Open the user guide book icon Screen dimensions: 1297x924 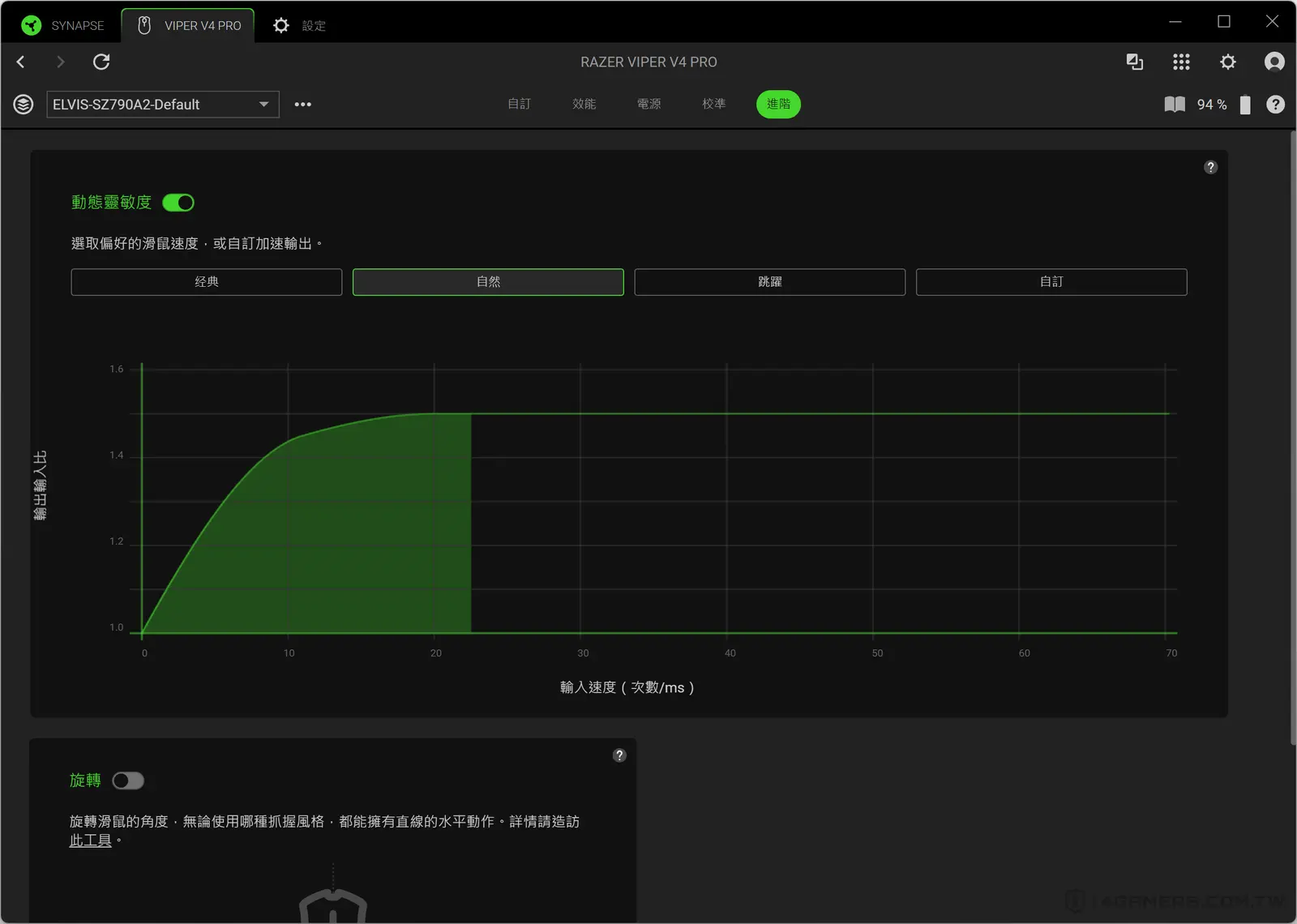coord(1175,105)
